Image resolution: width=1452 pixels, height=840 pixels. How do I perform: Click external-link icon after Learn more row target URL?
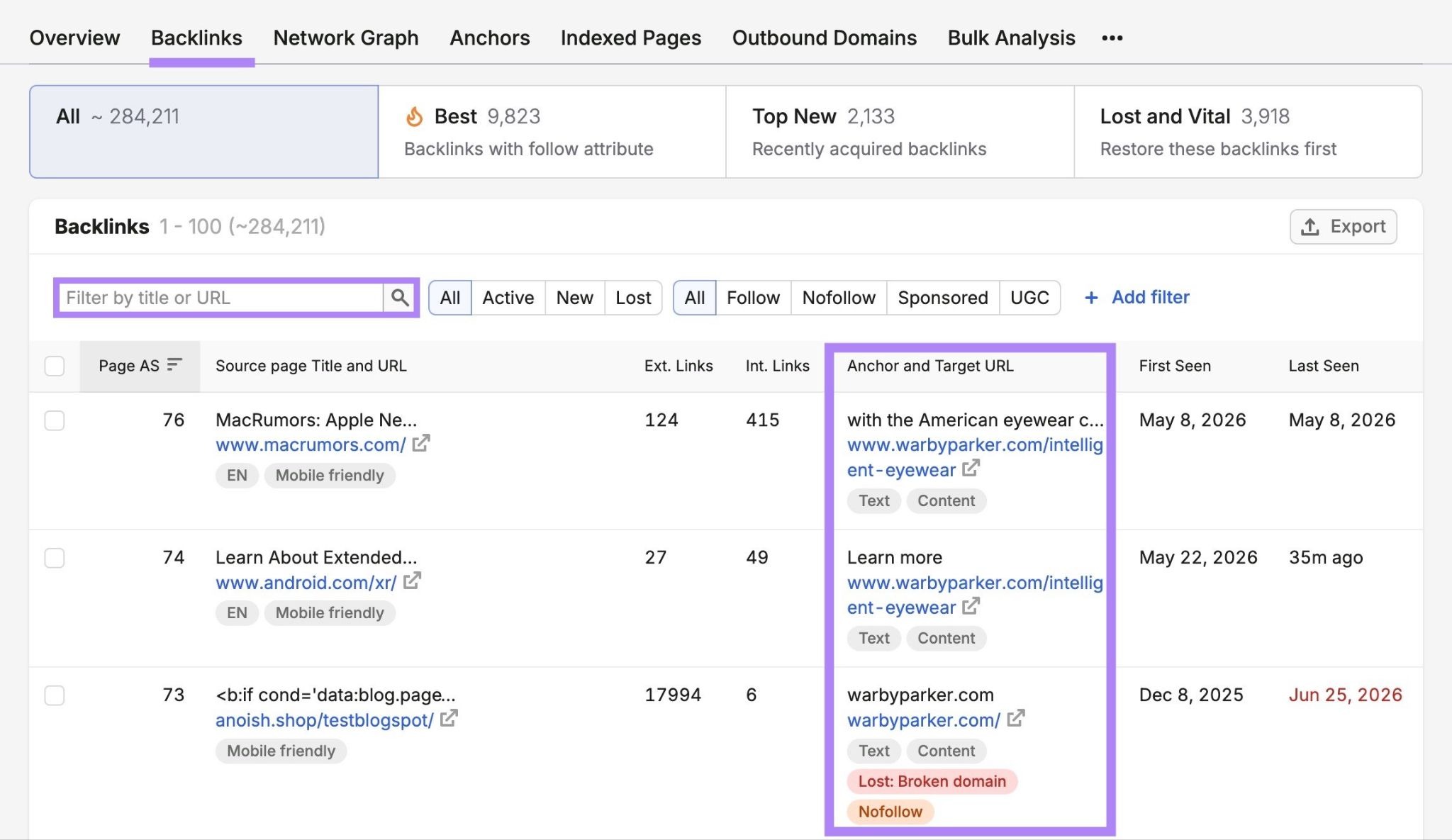[971, 606]
